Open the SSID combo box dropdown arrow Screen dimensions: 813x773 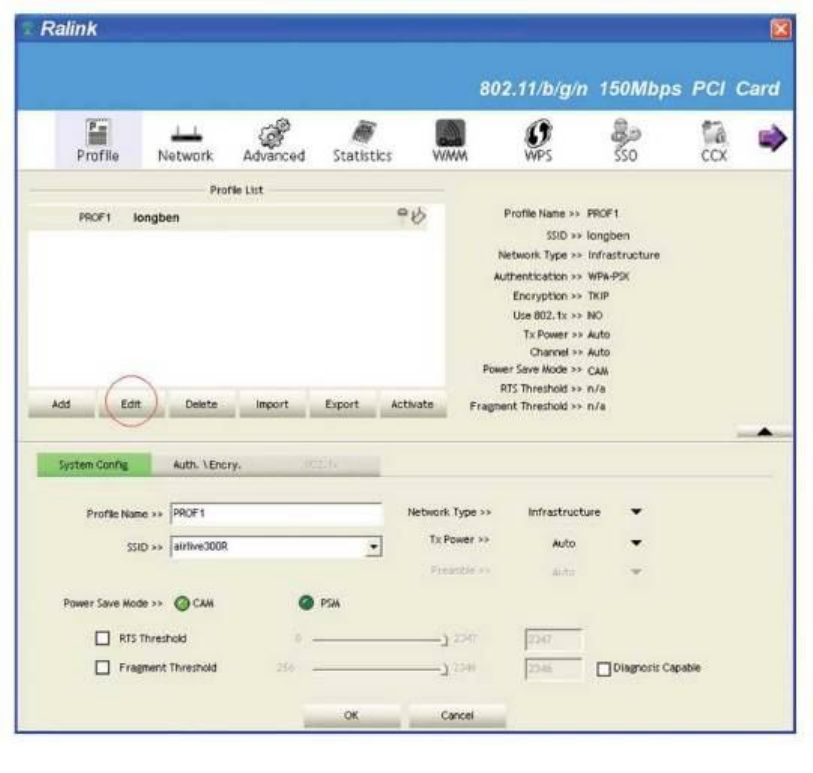[373, 546]
